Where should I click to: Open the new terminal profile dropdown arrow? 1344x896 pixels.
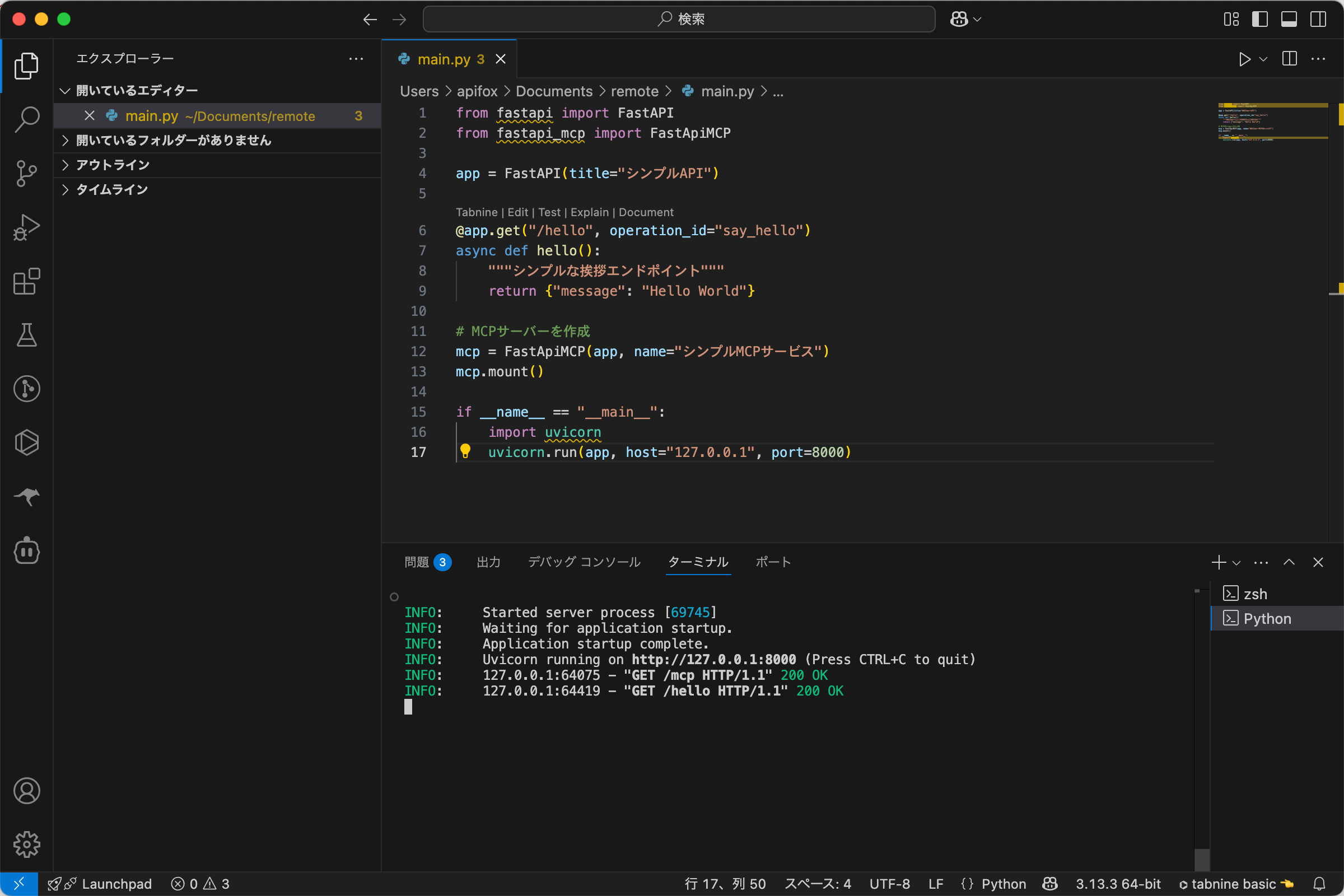click(x=1236, y=563)
